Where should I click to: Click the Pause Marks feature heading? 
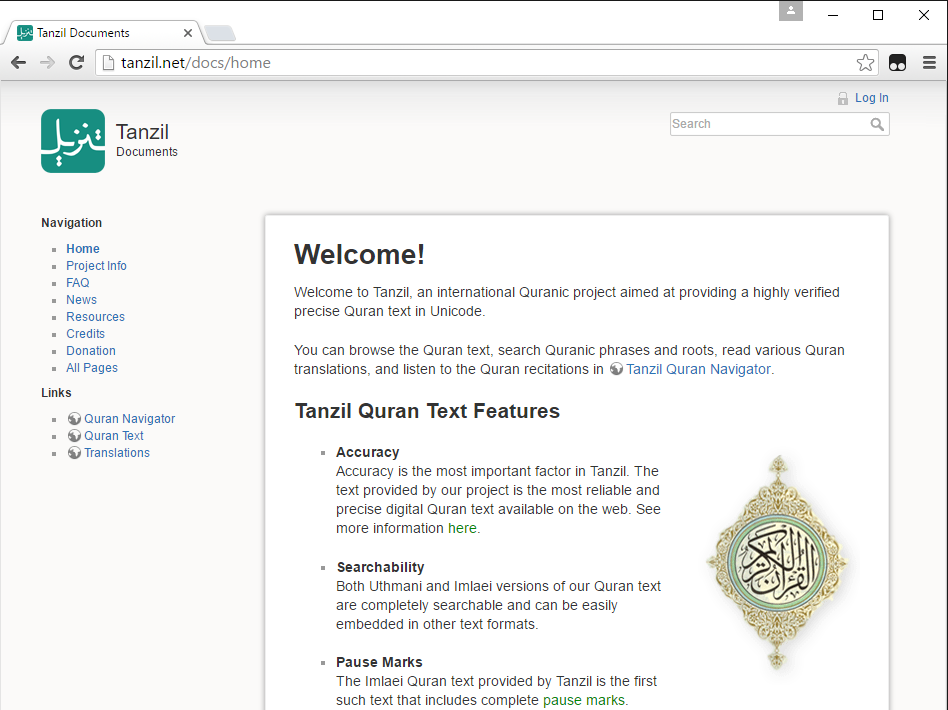379,662
